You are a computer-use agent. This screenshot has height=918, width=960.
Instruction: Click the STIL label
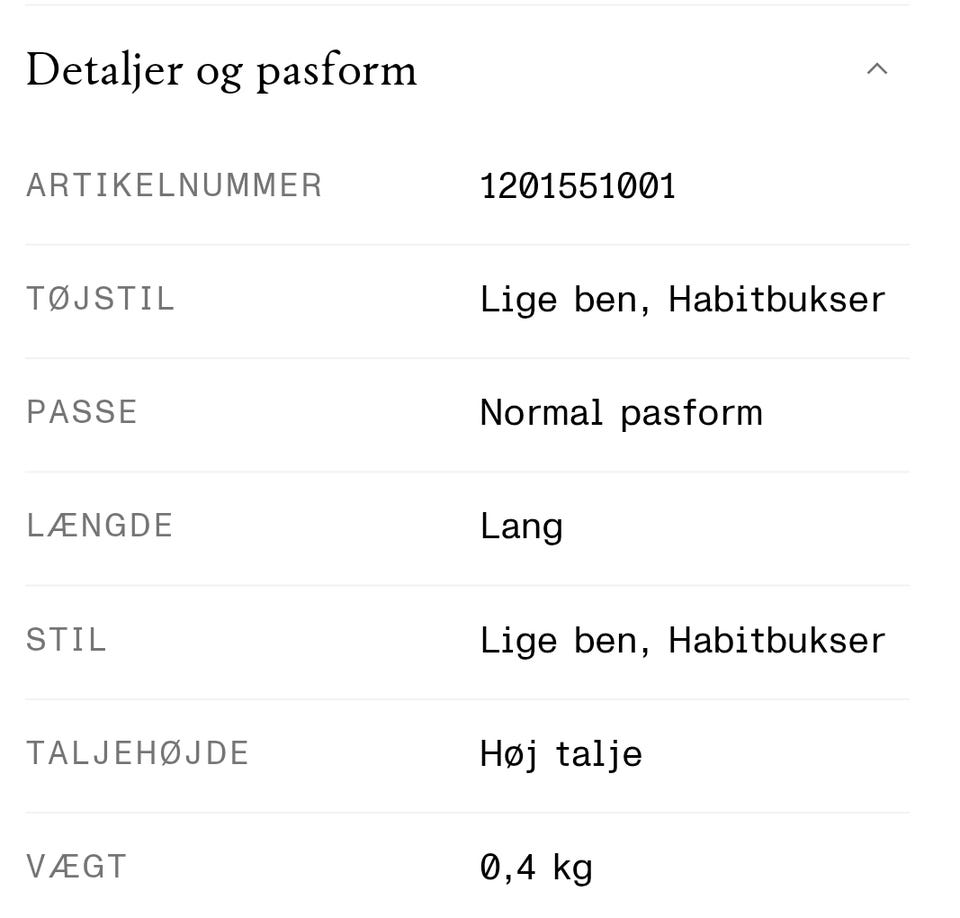(66, 640)
